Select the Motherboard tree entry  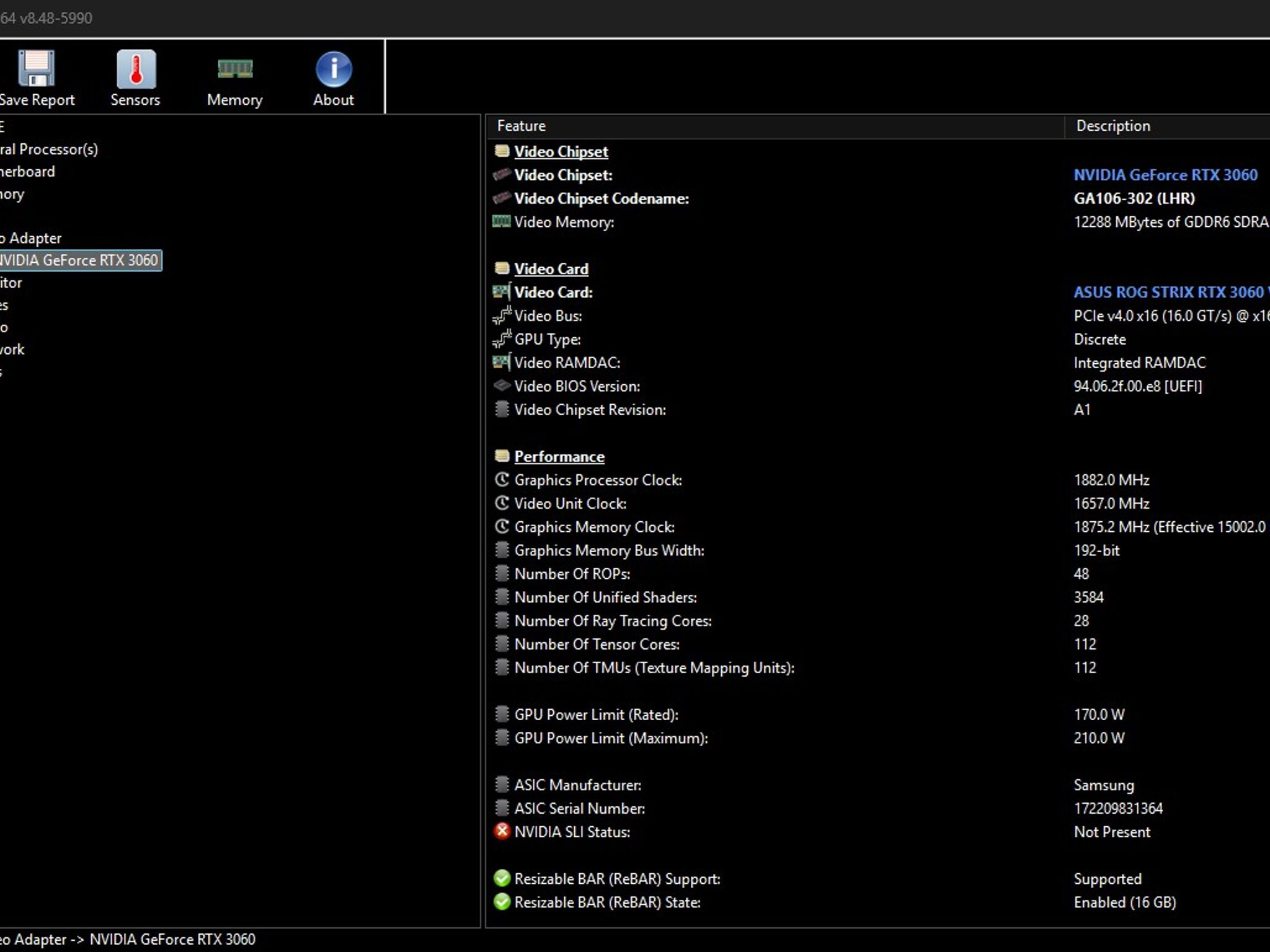27,172
